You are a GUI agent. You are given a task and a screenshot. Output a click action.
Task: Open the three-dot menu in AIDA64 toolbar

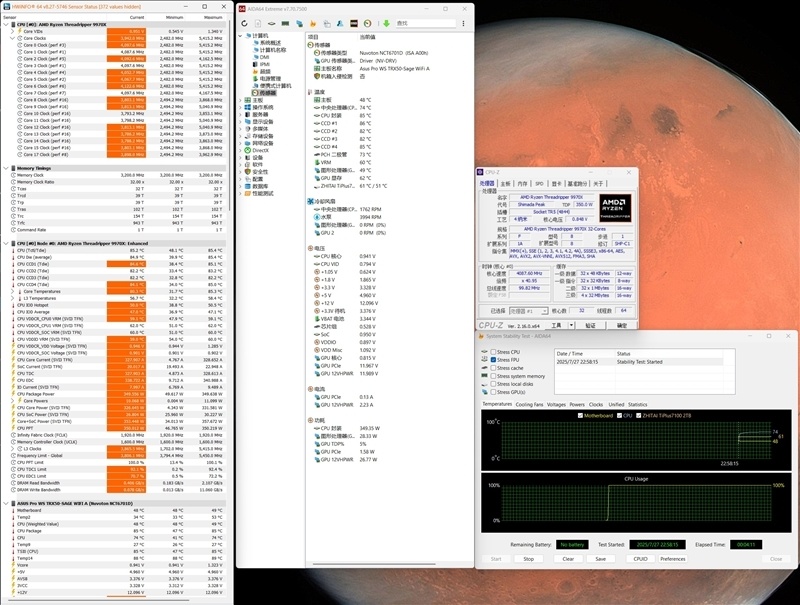462,22
